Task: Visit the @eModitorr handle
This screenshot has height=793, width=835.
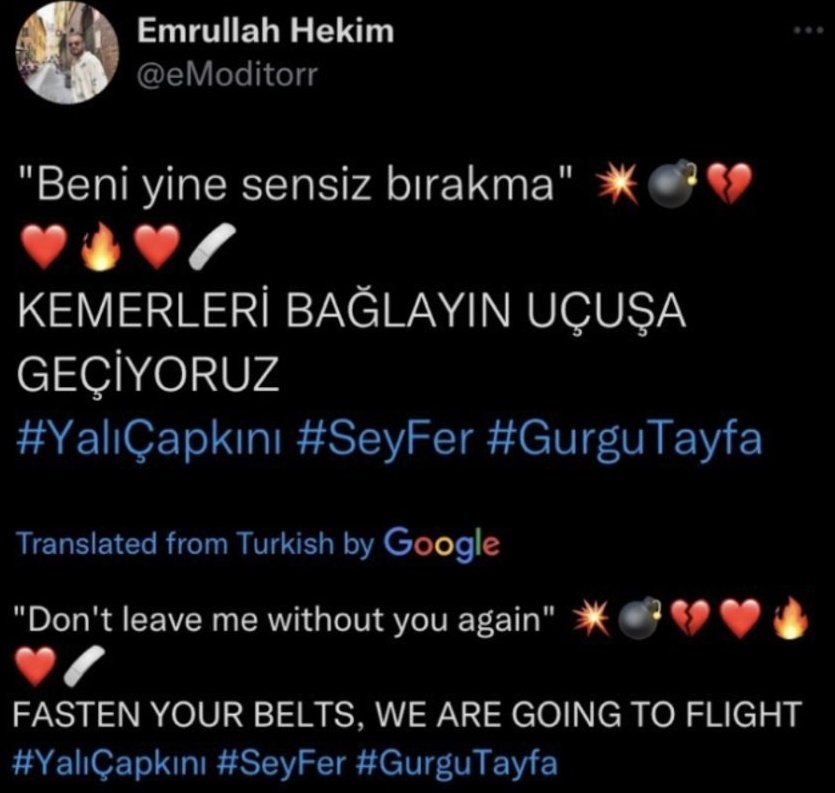Action: pos(227,75)
